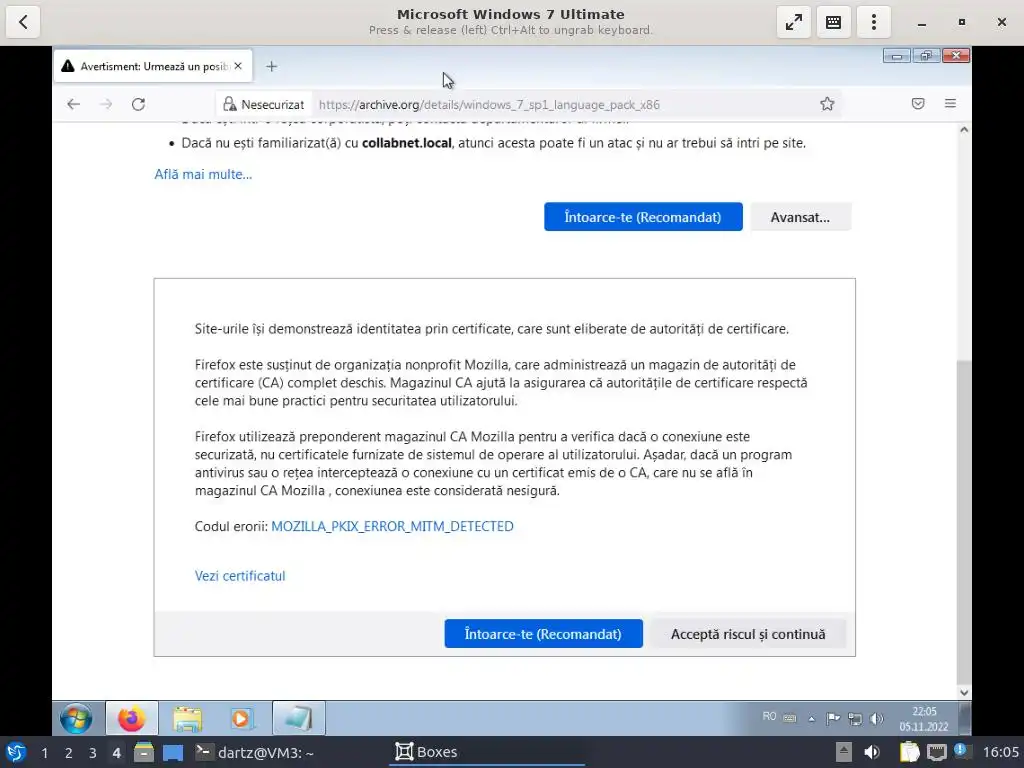Screen dimensions: 1024x768
Task: Open Windows Explorer from the taskbar
Action: pos(187,718)
